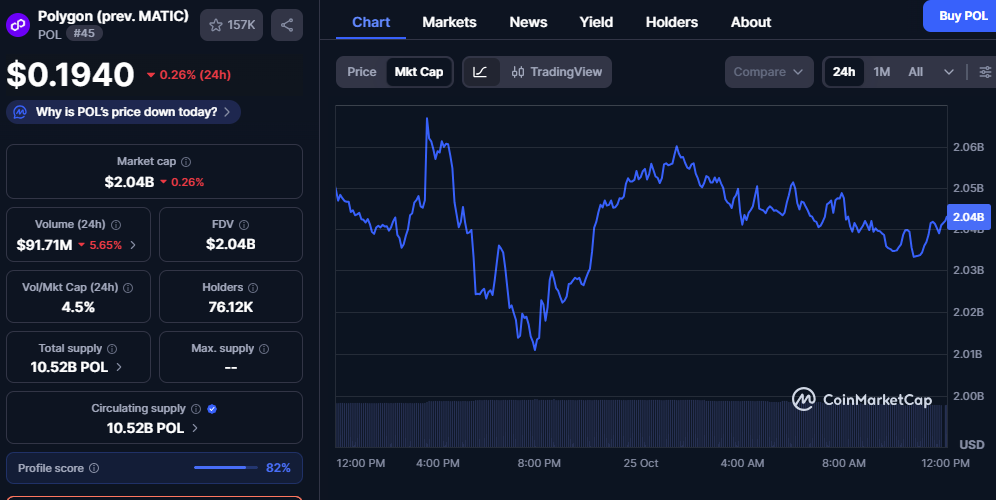The width and height of the screenshot is (996, 500).
Task: Click the 157K star watchlist button
Action: pyautogui.click(x=231, y=25)
